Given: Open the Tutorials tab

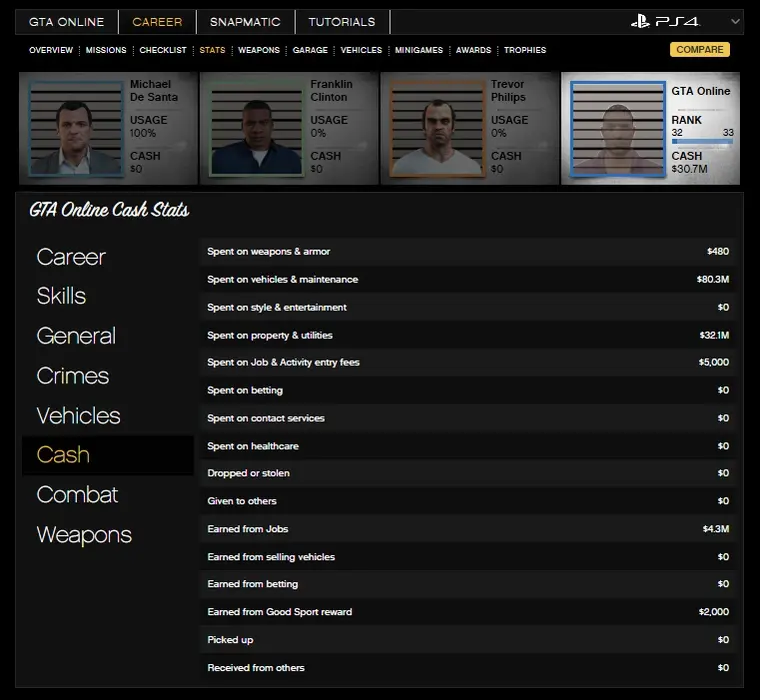Looking at the screenshot, I should click(x=342, y=22).
